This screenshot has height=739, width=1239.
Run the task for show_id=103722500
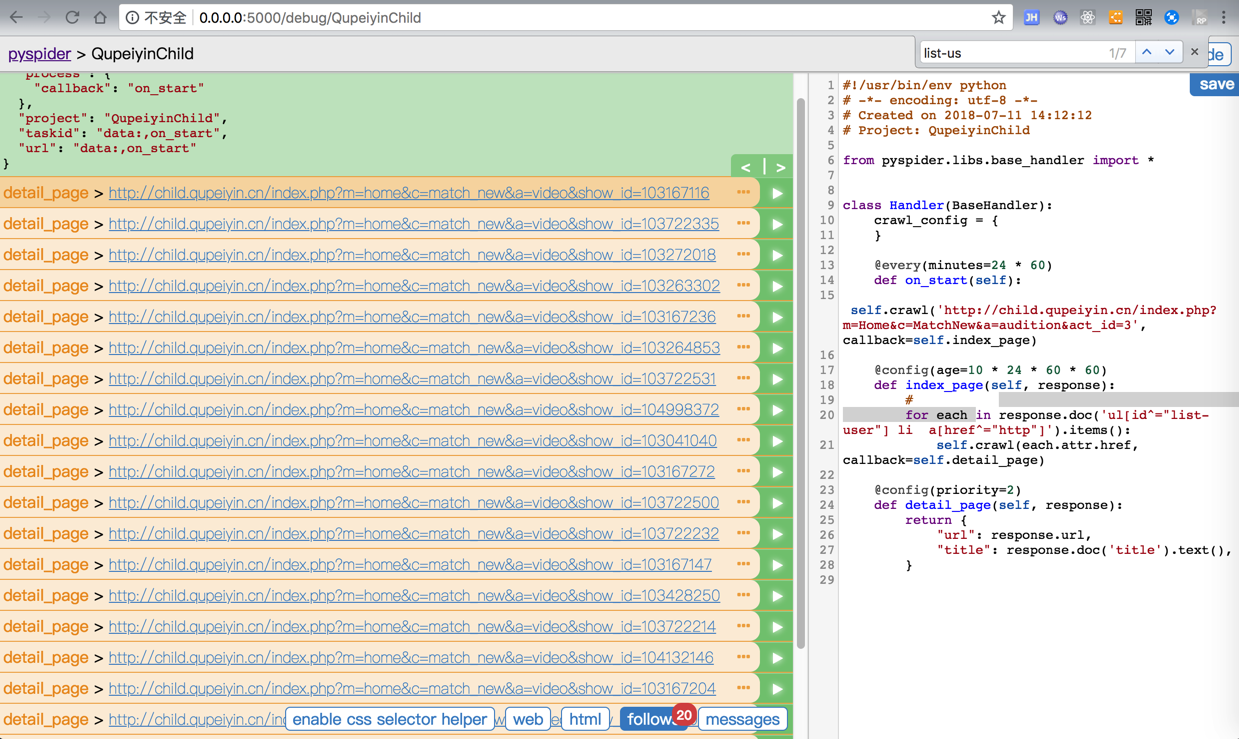(777, 503)
